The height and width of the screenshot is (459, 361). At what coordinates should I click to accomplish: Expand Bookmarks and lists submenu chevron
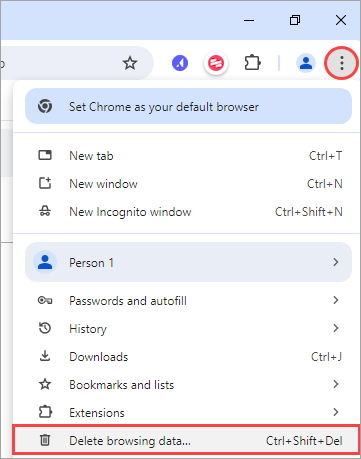336,384
